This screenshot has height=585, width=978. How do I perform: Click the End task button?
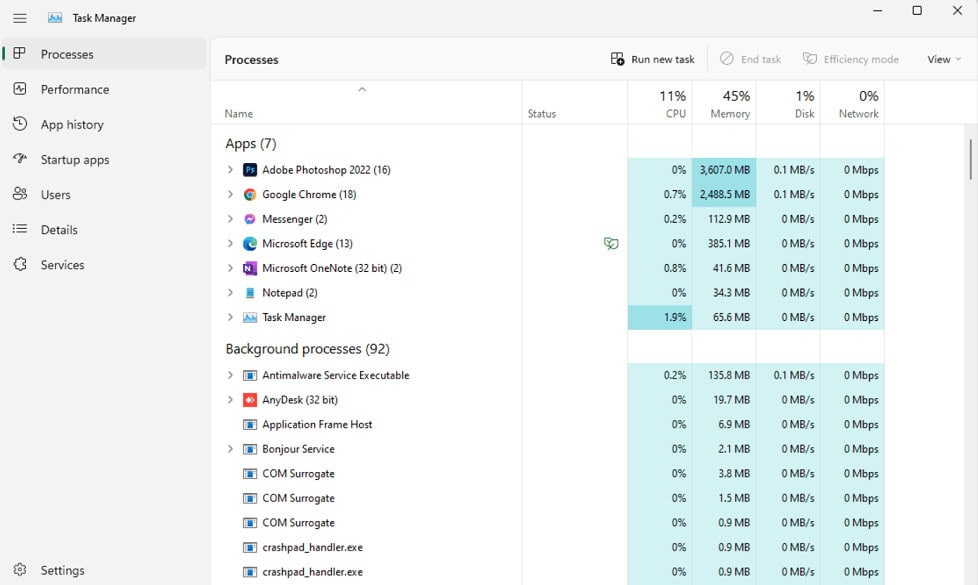[750, 59]
